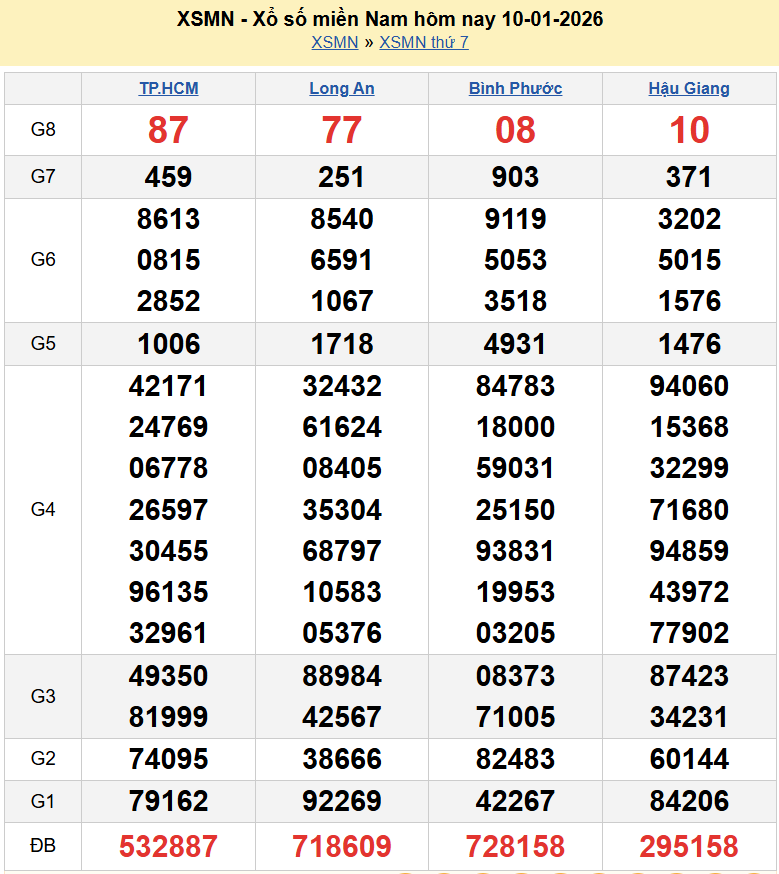
Task: Click the page title dated 10-01-2026
Action: point(389,19)
